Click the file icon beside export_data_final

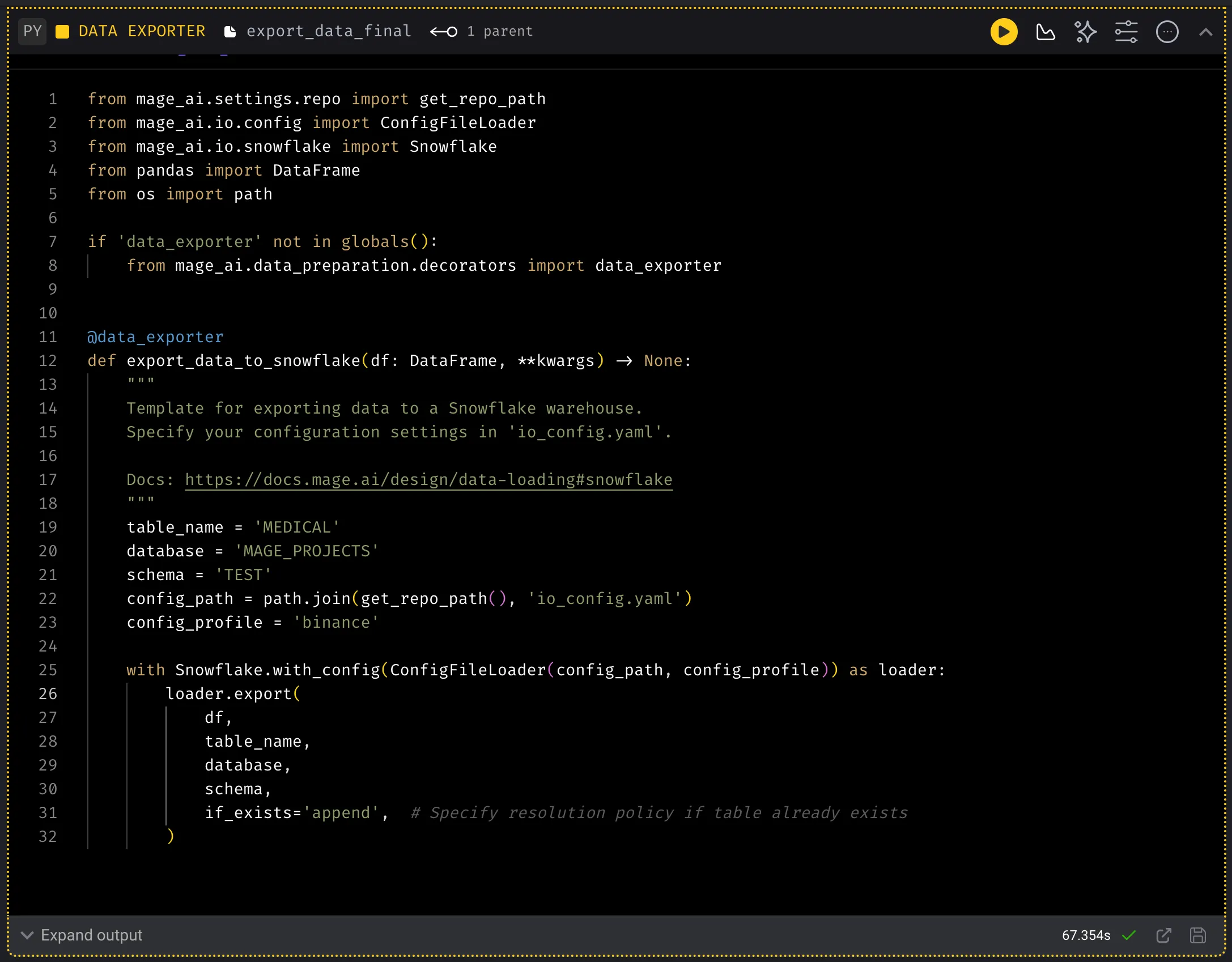coord(230,32)
